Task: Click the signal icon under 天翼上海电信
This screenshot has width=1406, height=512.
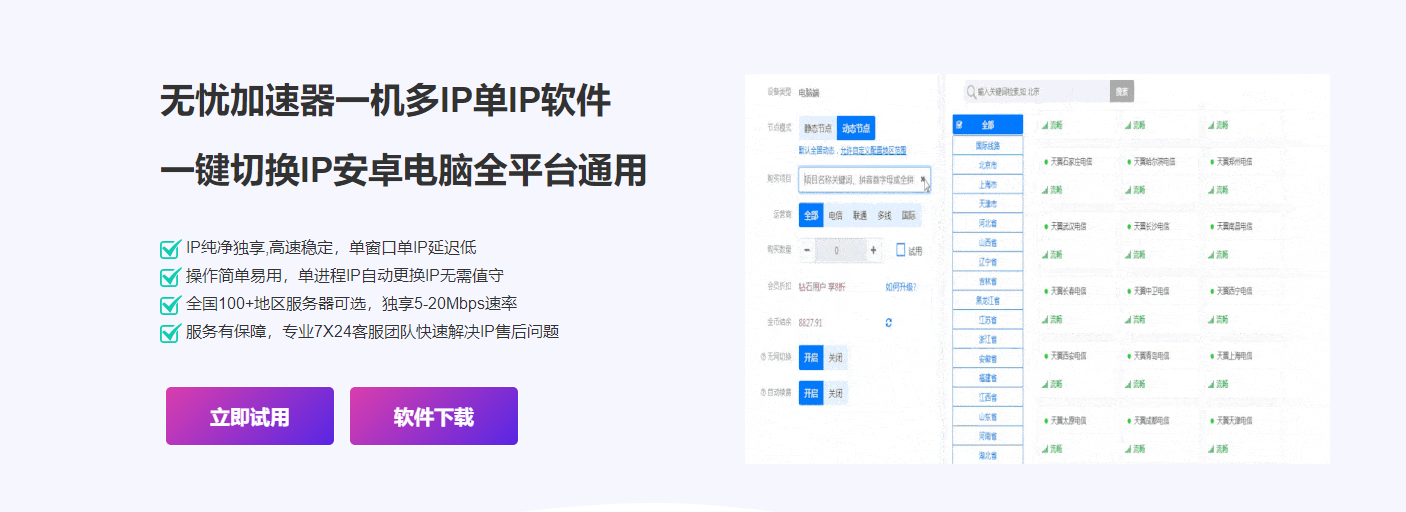Action: pos(1213,384)
